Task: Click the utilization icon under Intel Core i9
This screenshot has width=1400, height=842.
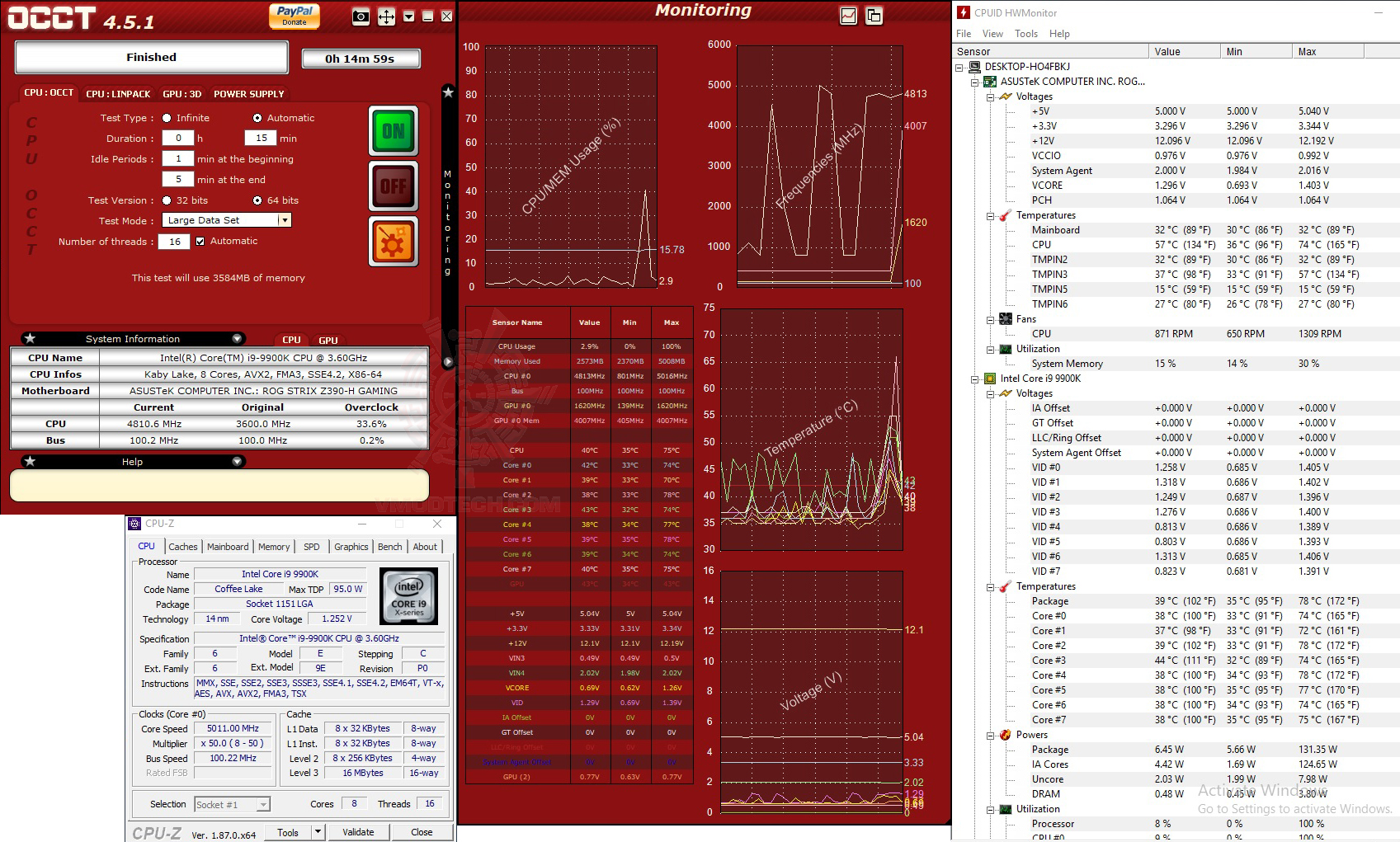Action: coord(1006,809)
